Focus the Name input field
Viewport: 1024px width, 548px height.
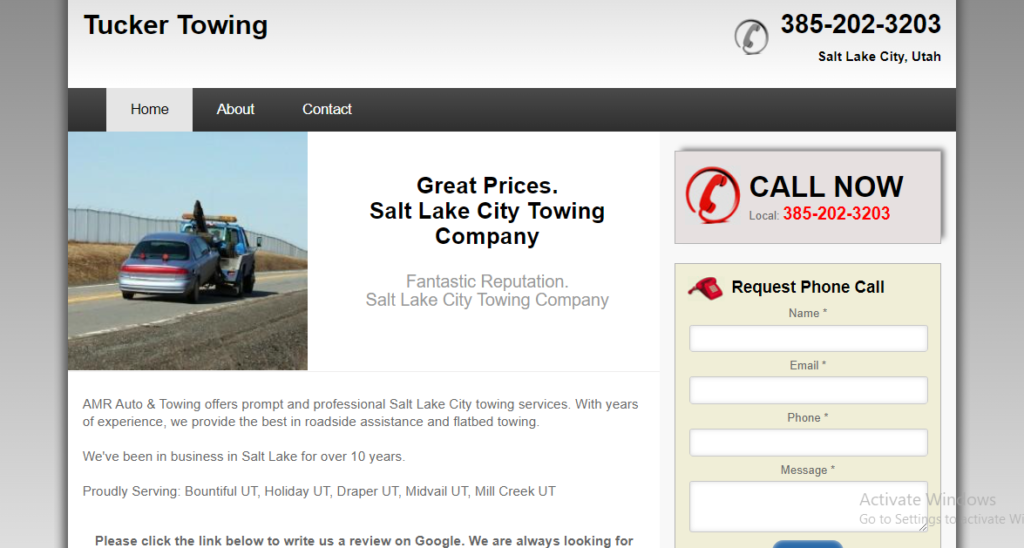click(808, 338)
